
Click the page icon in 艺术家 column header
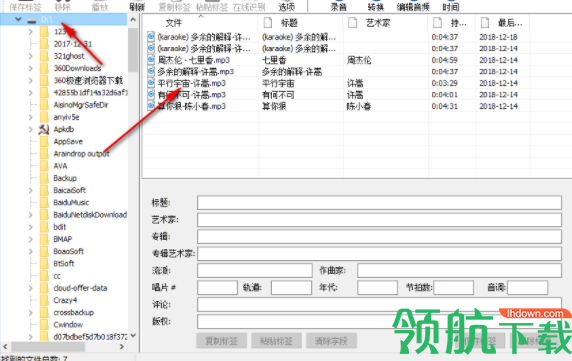click(x=352, y=23)
